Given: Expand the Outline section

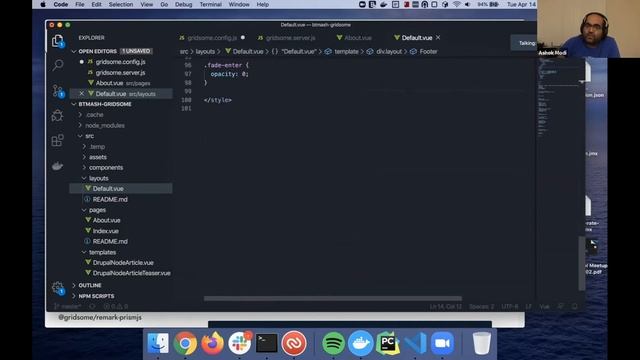Looking at the screenshot, I should pyautogui.click(x=74, y=285).
